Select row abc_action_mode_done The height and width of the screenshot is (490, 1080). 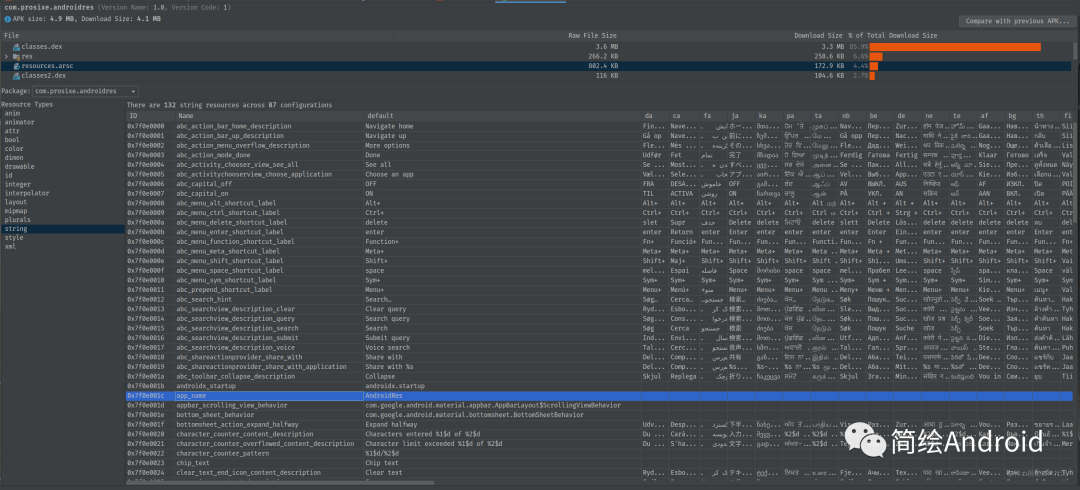(x=599, y=155)
